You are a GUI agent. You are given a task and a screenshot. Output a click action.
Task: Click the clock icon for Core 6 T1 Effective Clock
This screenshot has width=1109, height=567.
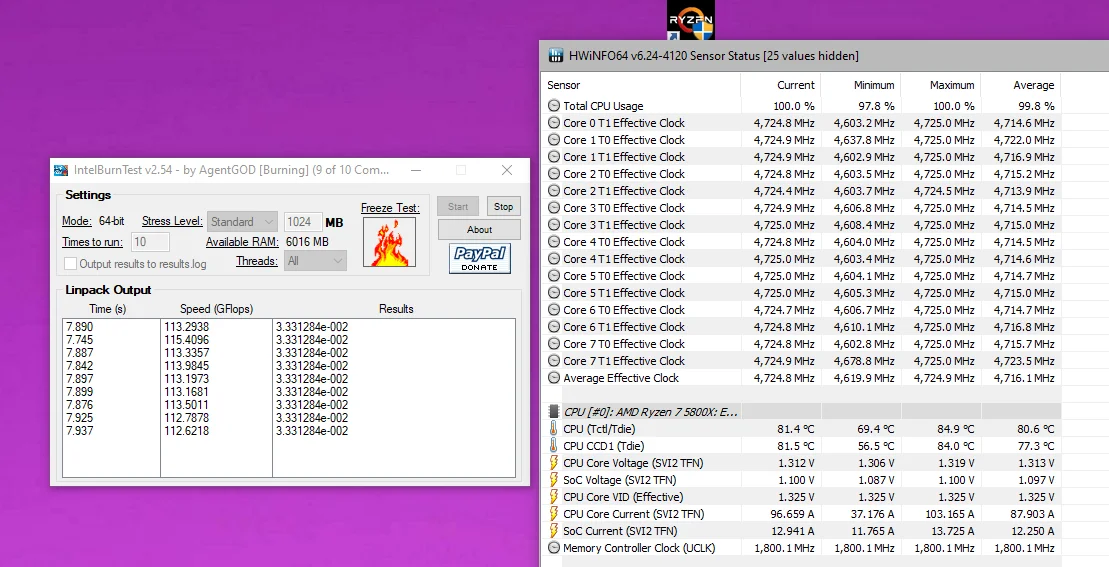(x=554, y=327)
